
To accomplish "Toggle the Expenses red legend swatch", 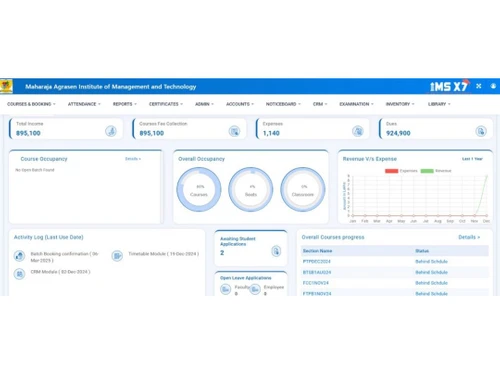I will pos(392,171).
